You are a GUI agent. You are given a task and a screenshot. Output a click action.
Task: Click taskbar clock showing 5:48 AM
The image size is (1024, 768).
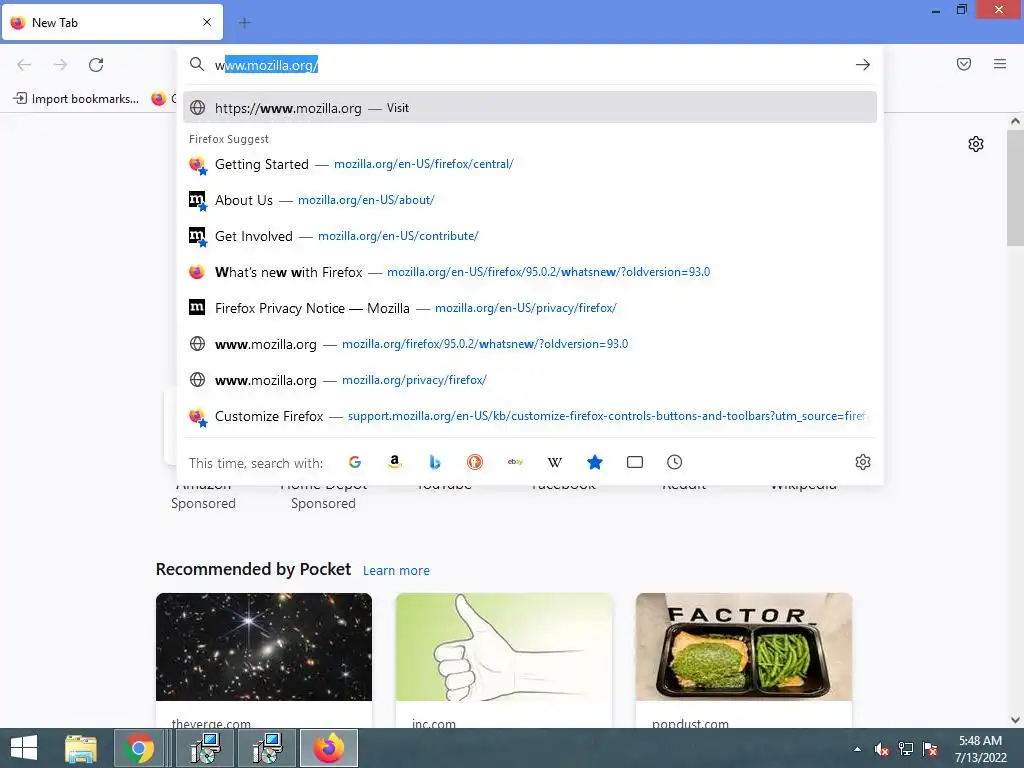980,749
